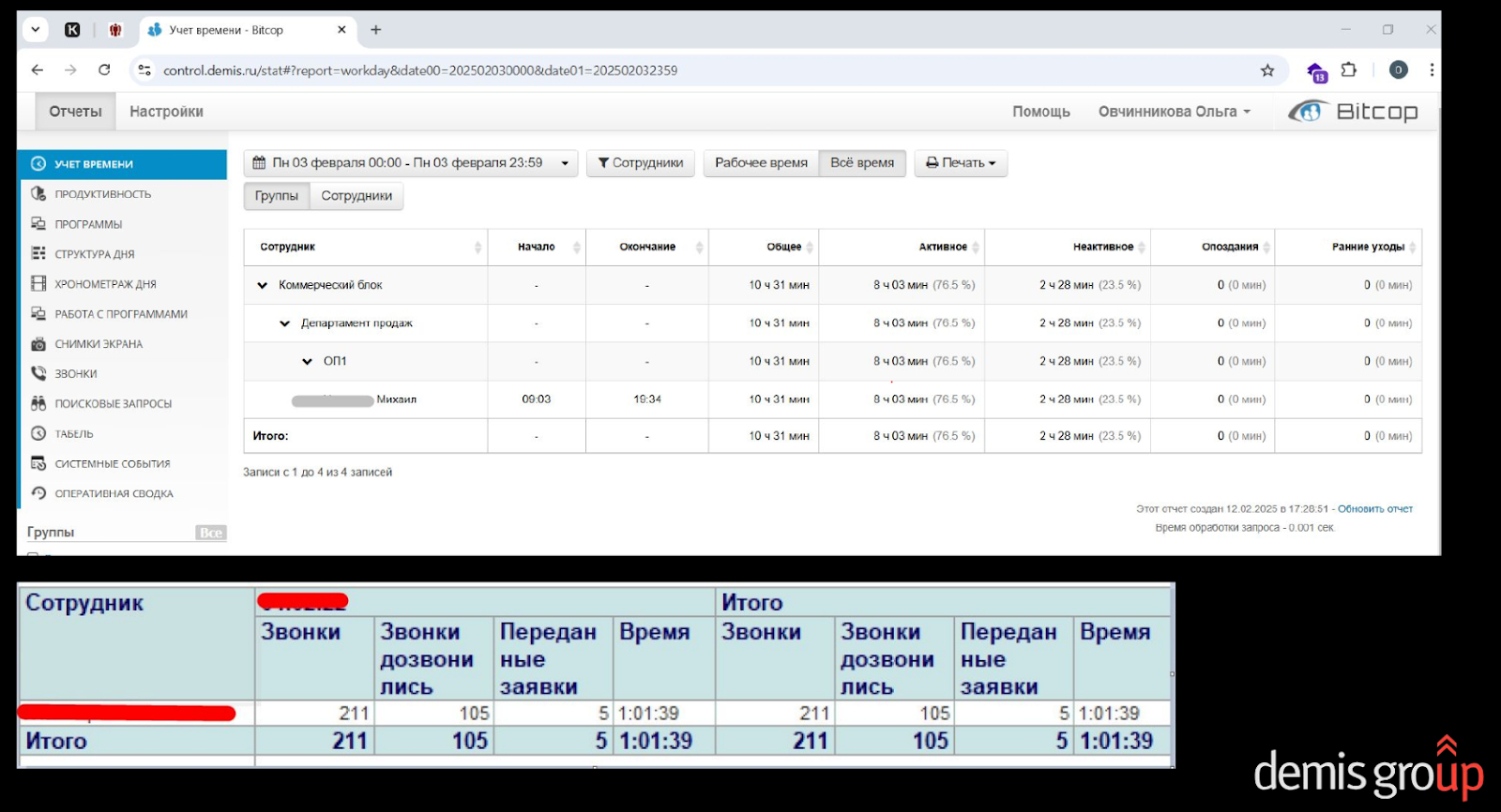Toggle the Всё время view
This screenshot has height=812, width=1501.
coord(862,163)
